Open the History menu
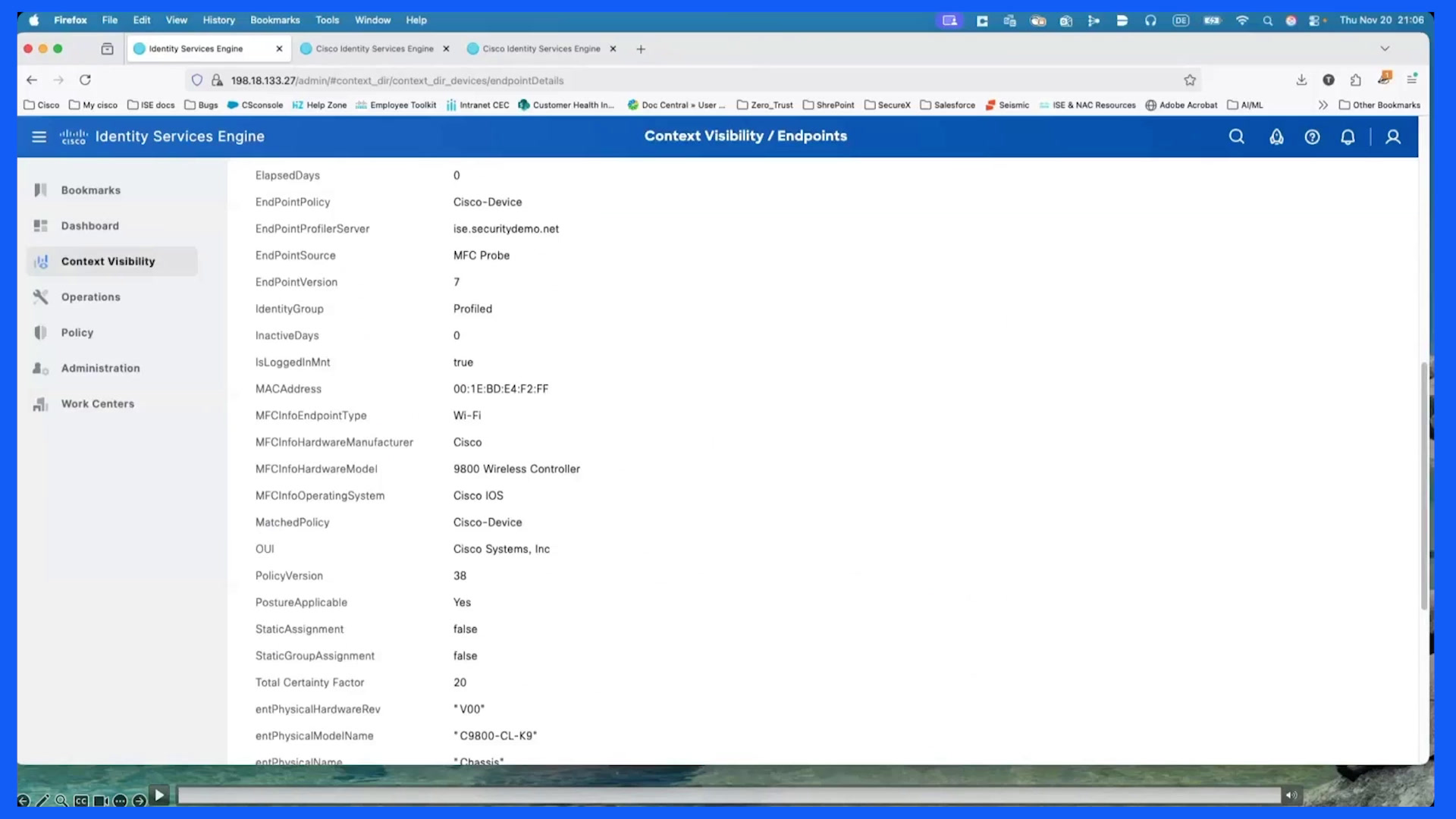Image resolution: width=1456 pixels, height=819 pixels. (x=218, y=20)
